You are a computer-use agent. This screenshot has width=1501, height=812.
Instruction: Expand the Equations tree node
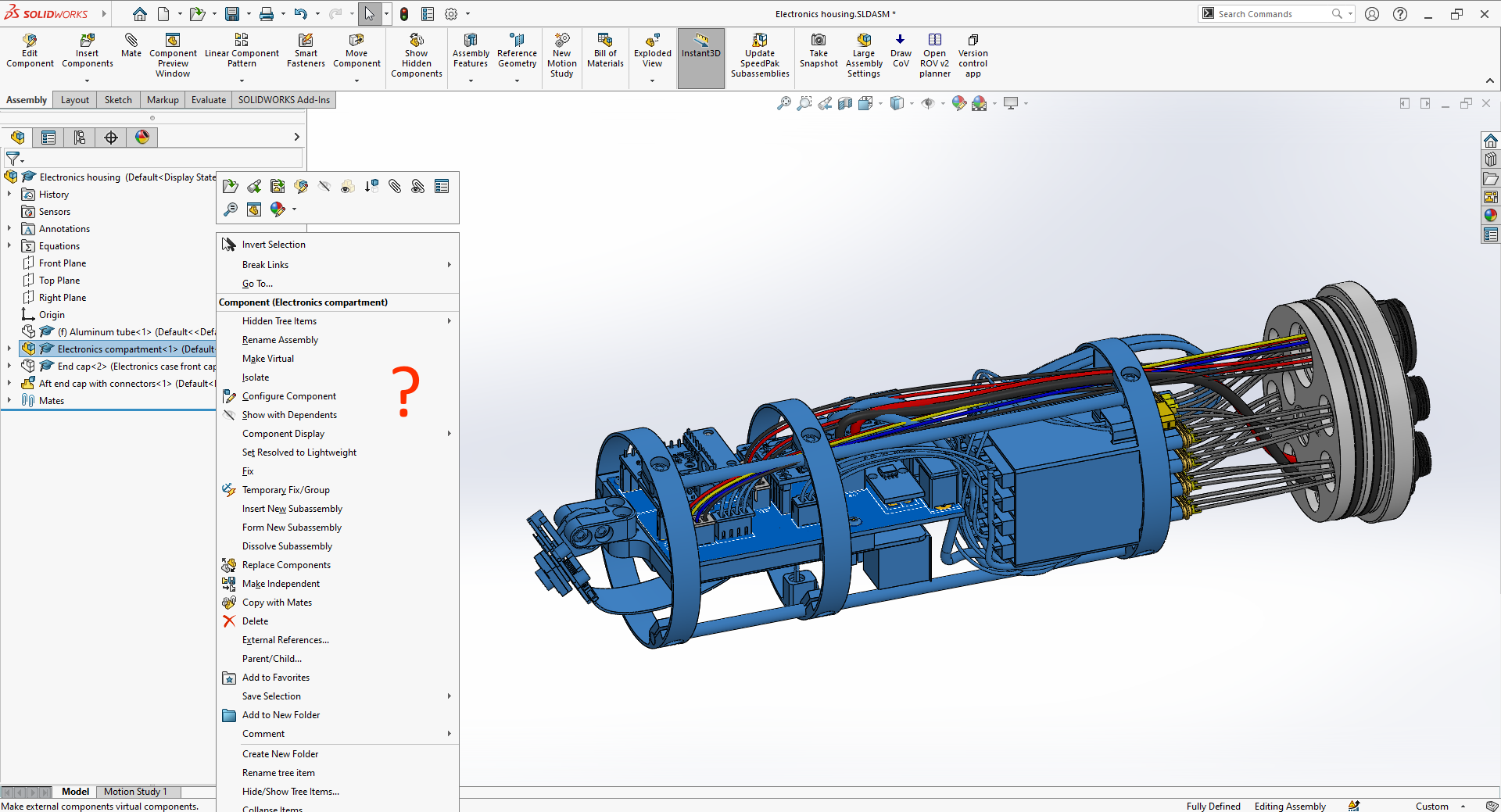[9, 245]
